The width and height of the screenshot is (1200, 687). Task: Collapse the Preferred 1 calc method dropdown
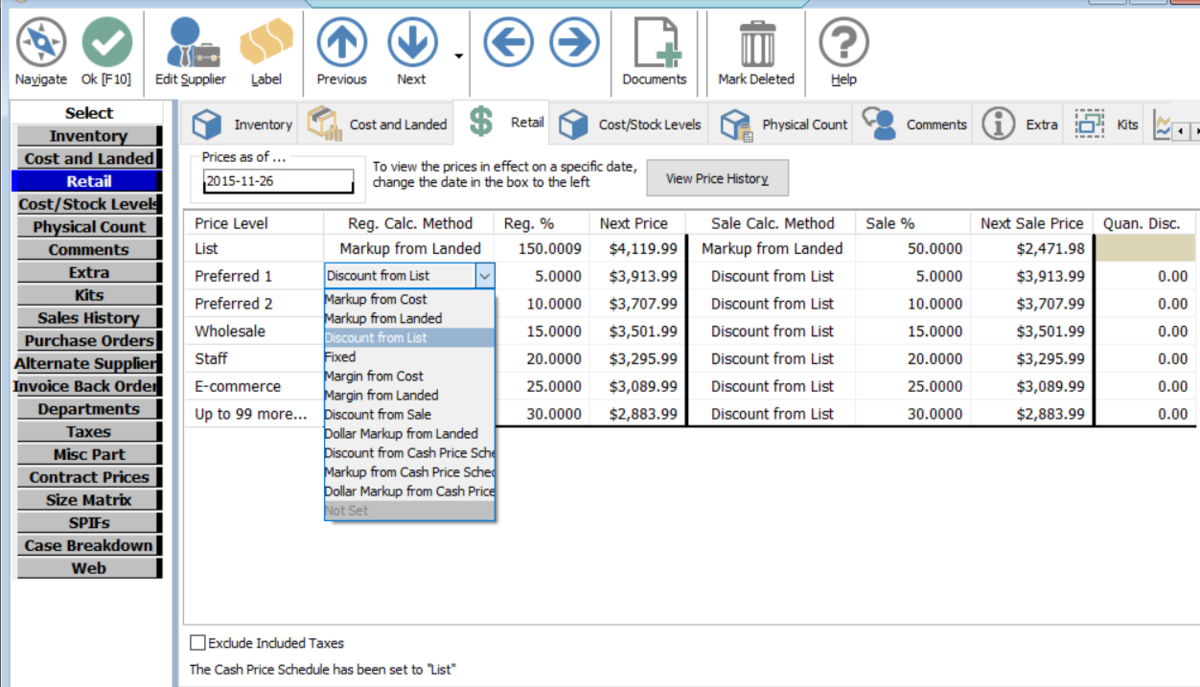pyautogui.click(x=484, y=276)
